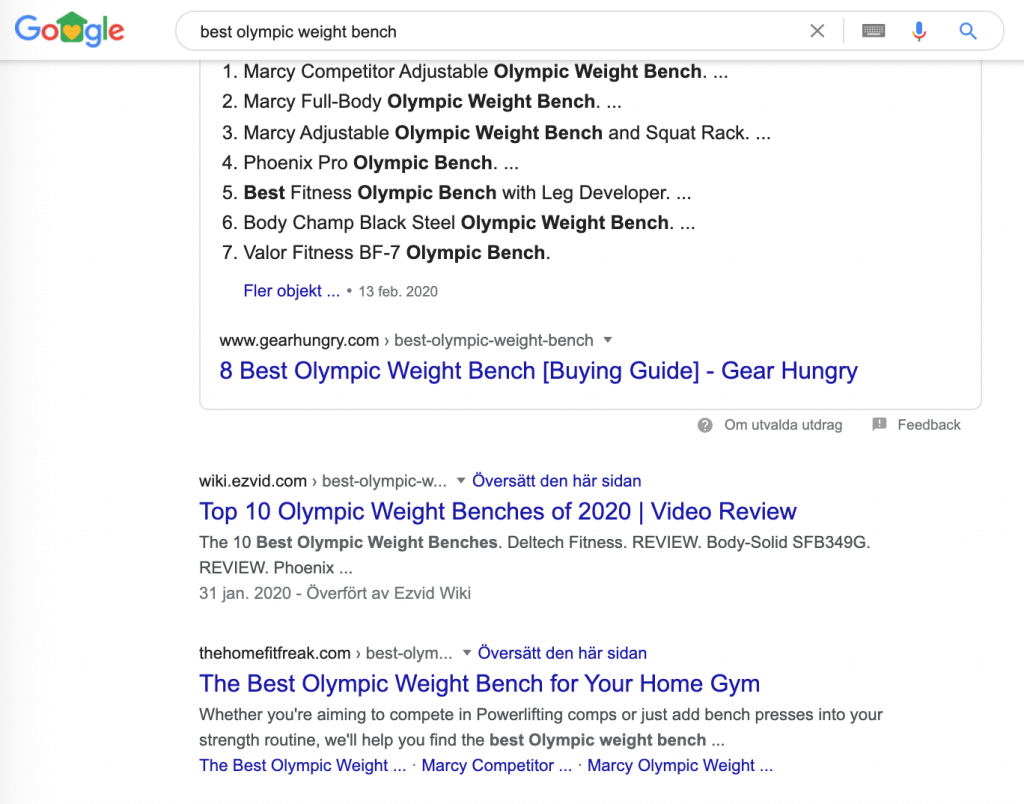Expand the gearhungry.com result dropdown arrow

[607, 340]
